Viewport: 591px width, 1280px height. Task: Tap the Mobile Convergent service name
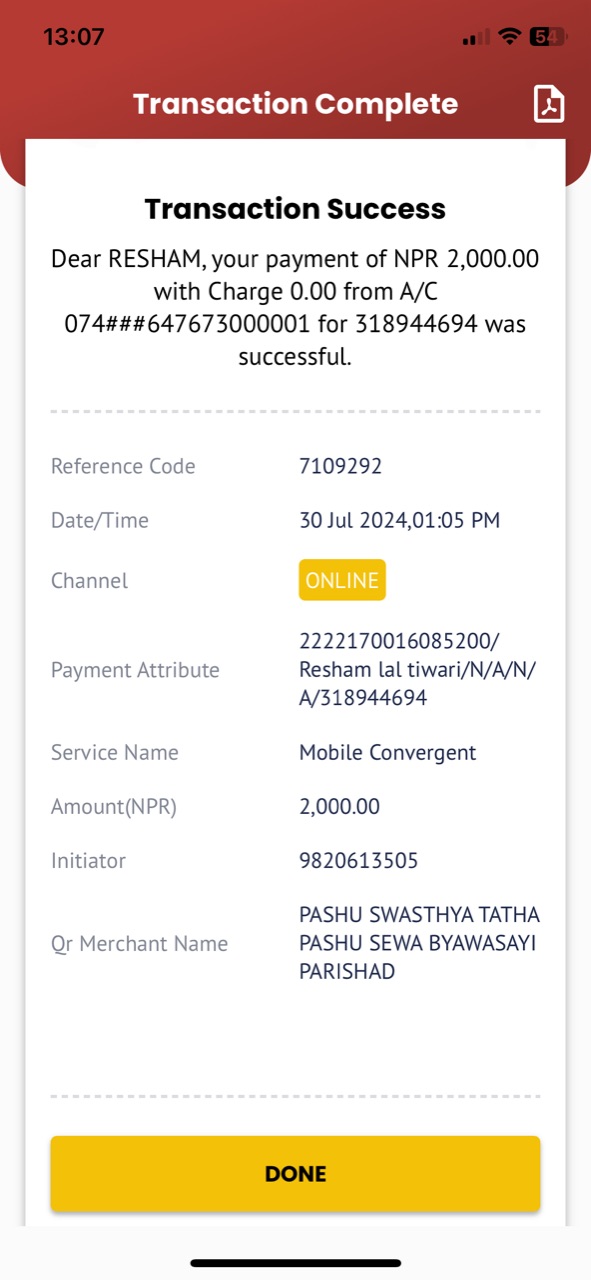388,753
